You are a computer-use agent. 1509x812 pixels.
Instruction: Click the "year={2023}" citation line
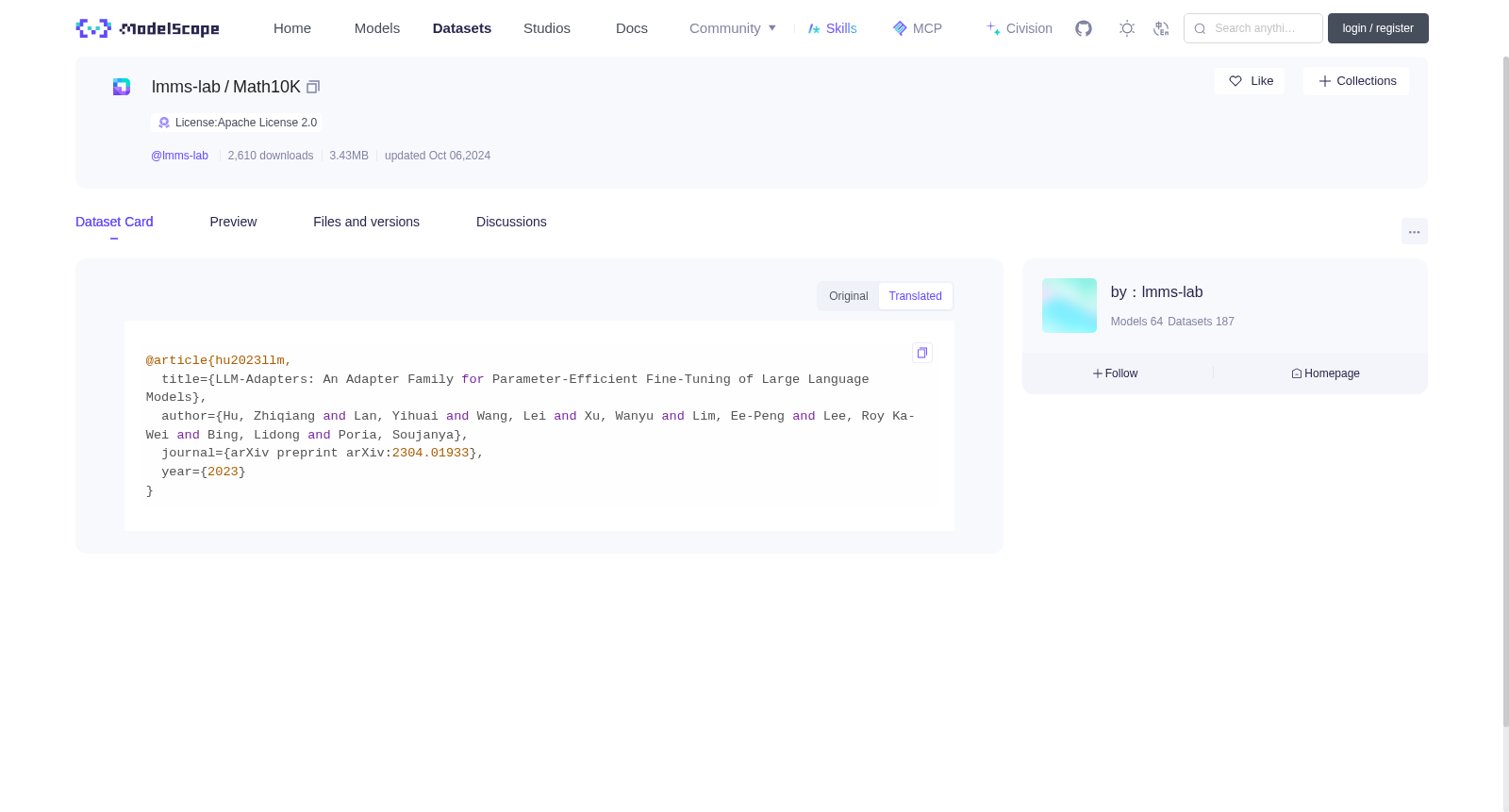tap(204, 472)
